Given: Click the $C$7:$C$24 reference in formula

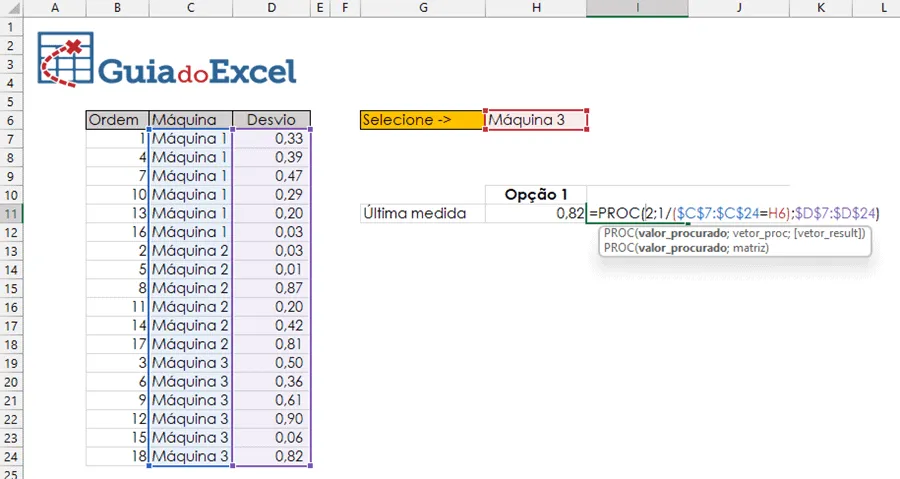Looking at the screenshot, I should pyautogui.click(x=717, y=213).
